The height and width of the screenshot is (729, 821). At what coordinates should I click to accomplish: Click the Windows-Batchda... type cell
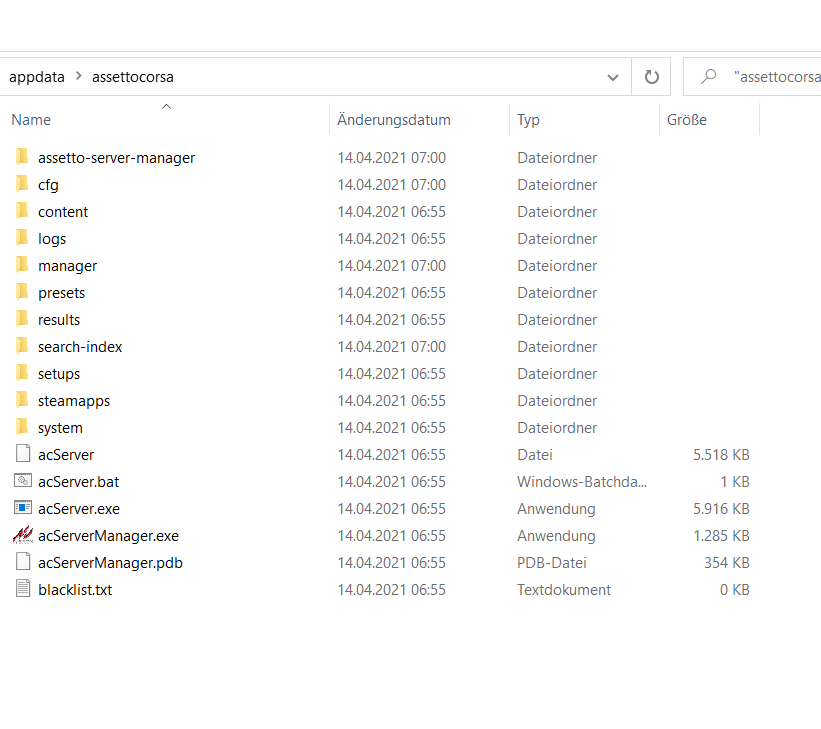(x=582, y=482)
